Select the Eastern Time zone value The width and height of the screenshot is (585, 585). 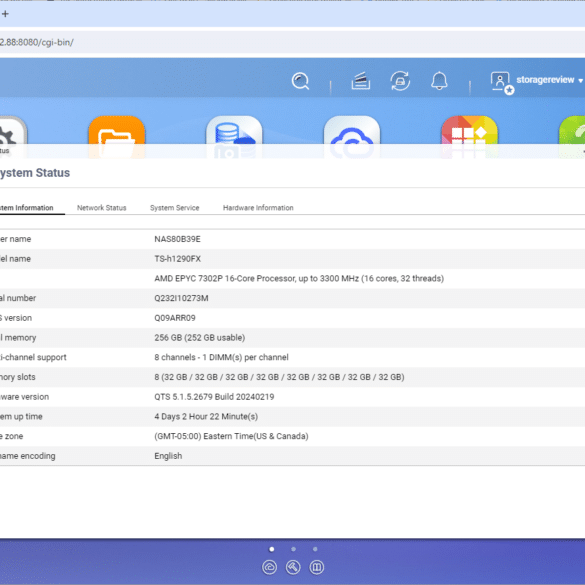[x=231, y=436]
